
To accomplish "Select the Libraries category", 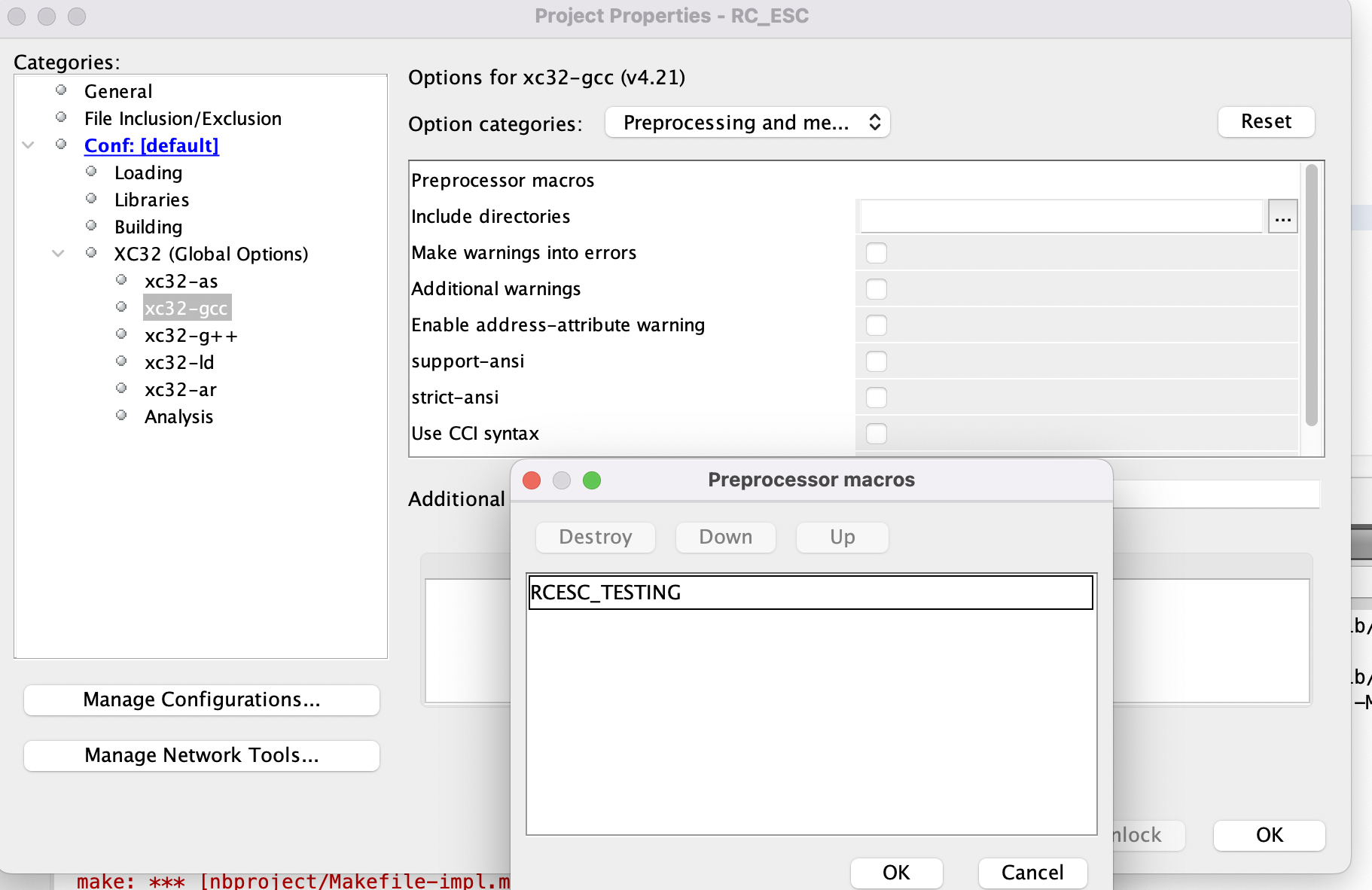I will click(151, 200).
